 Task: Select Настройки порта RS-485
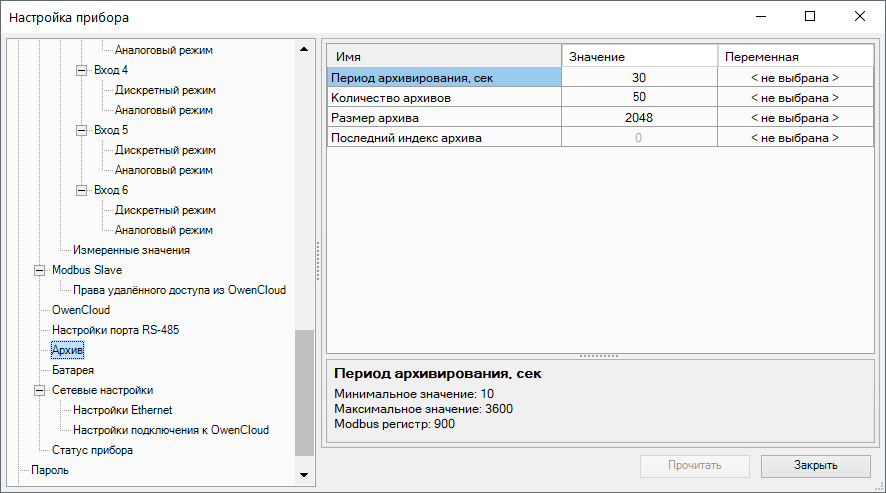coord(115,330)
